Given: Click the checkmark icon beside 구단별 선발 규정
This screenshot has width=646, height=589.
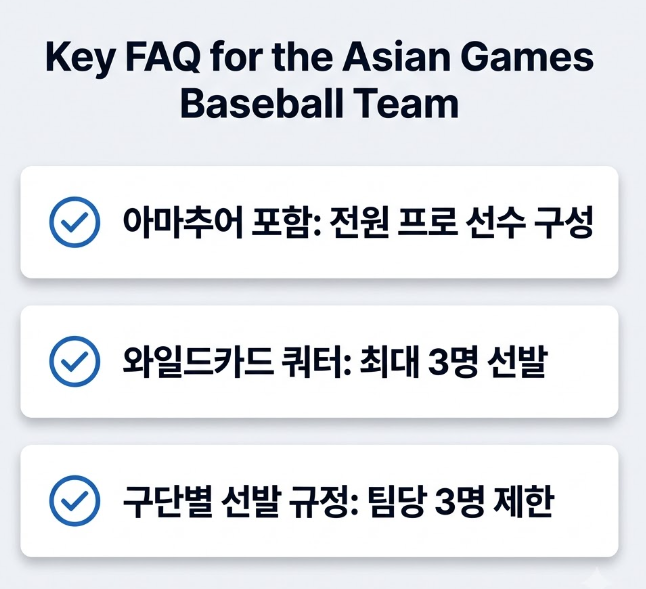Looking at the screenshot, I should [x=75, y=500].
